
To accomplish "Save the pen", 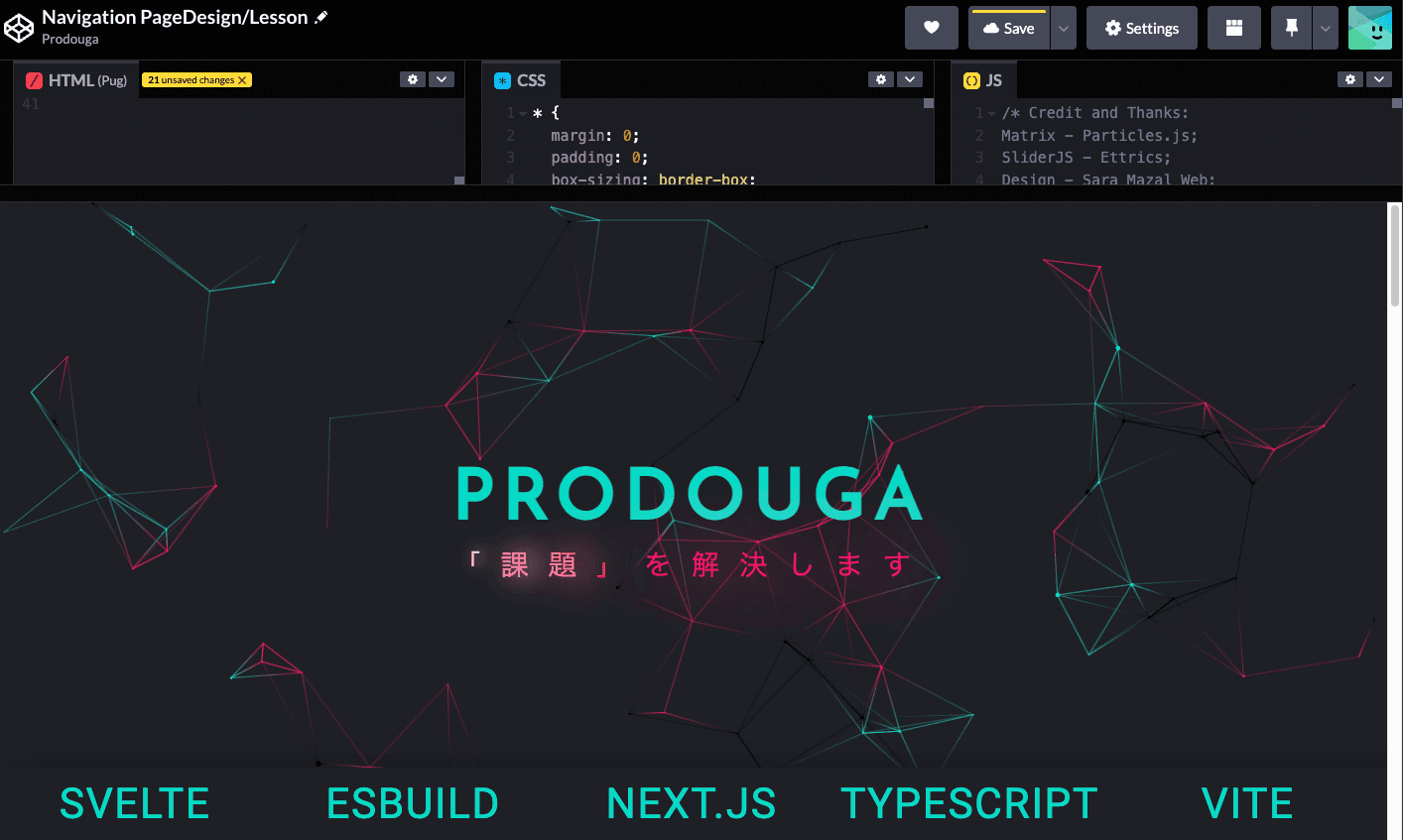I will click(1008, 28).
